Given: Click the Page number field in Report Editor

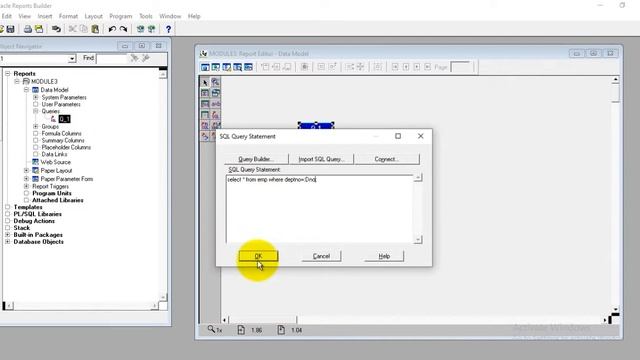Looking at the screenshot, I should (x=460, y=67).
